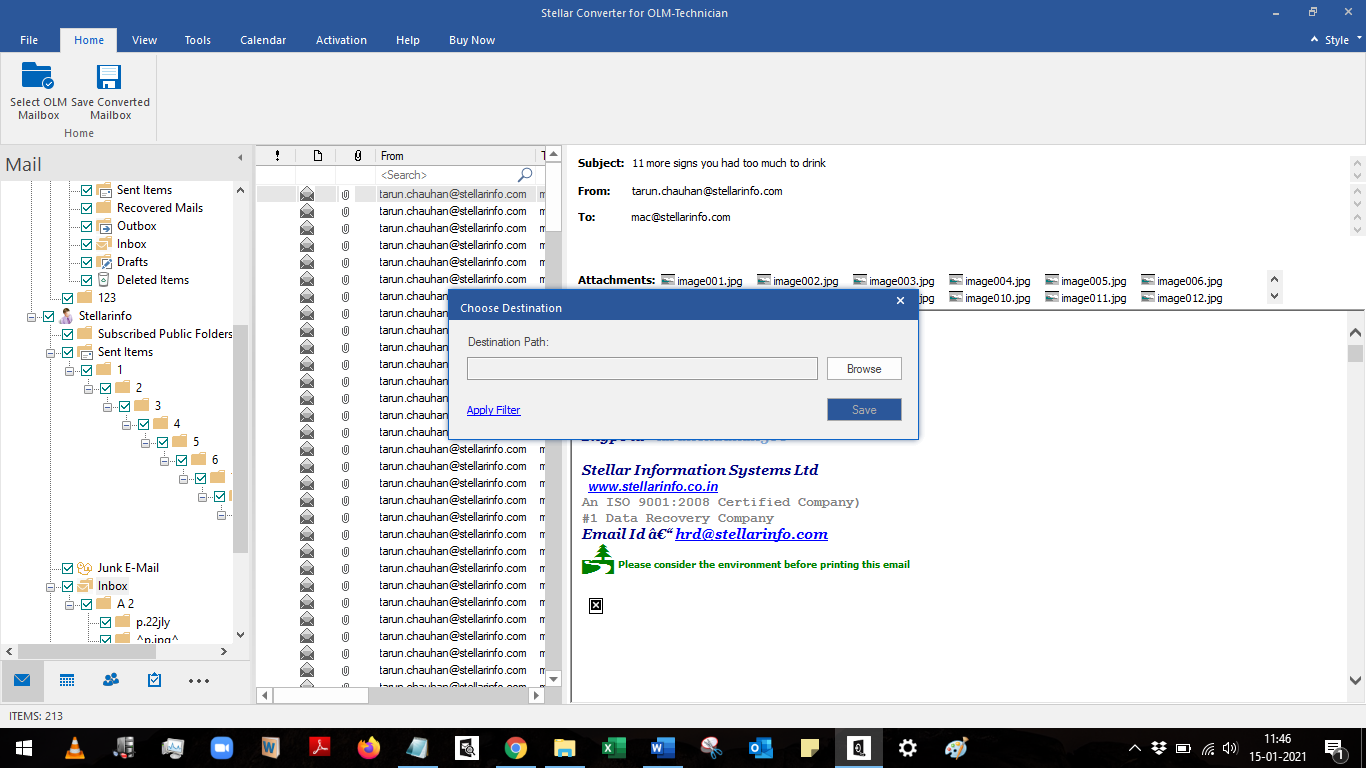This screenshot has width=1366, height=768.
Task: Open image006.jpg attachment
Action: (x=1181, y=281)
